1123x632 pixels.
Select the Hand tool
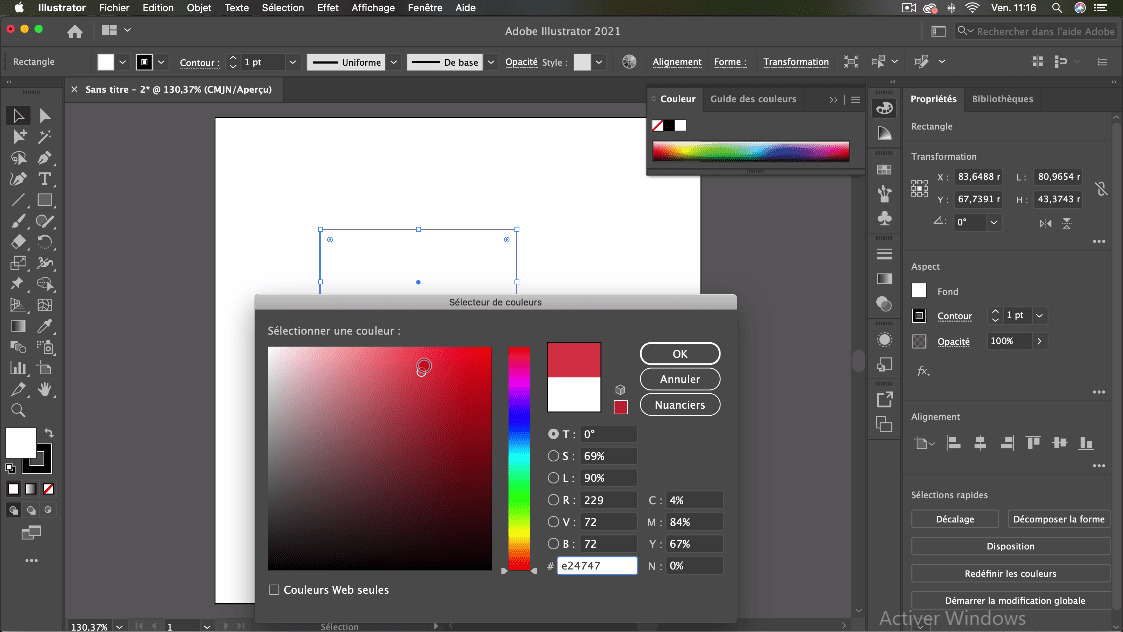point(45,389)
